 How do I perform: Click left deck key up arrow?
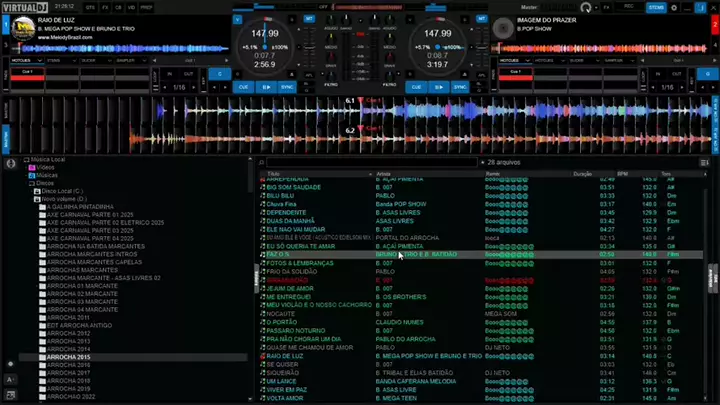[225, 87]
